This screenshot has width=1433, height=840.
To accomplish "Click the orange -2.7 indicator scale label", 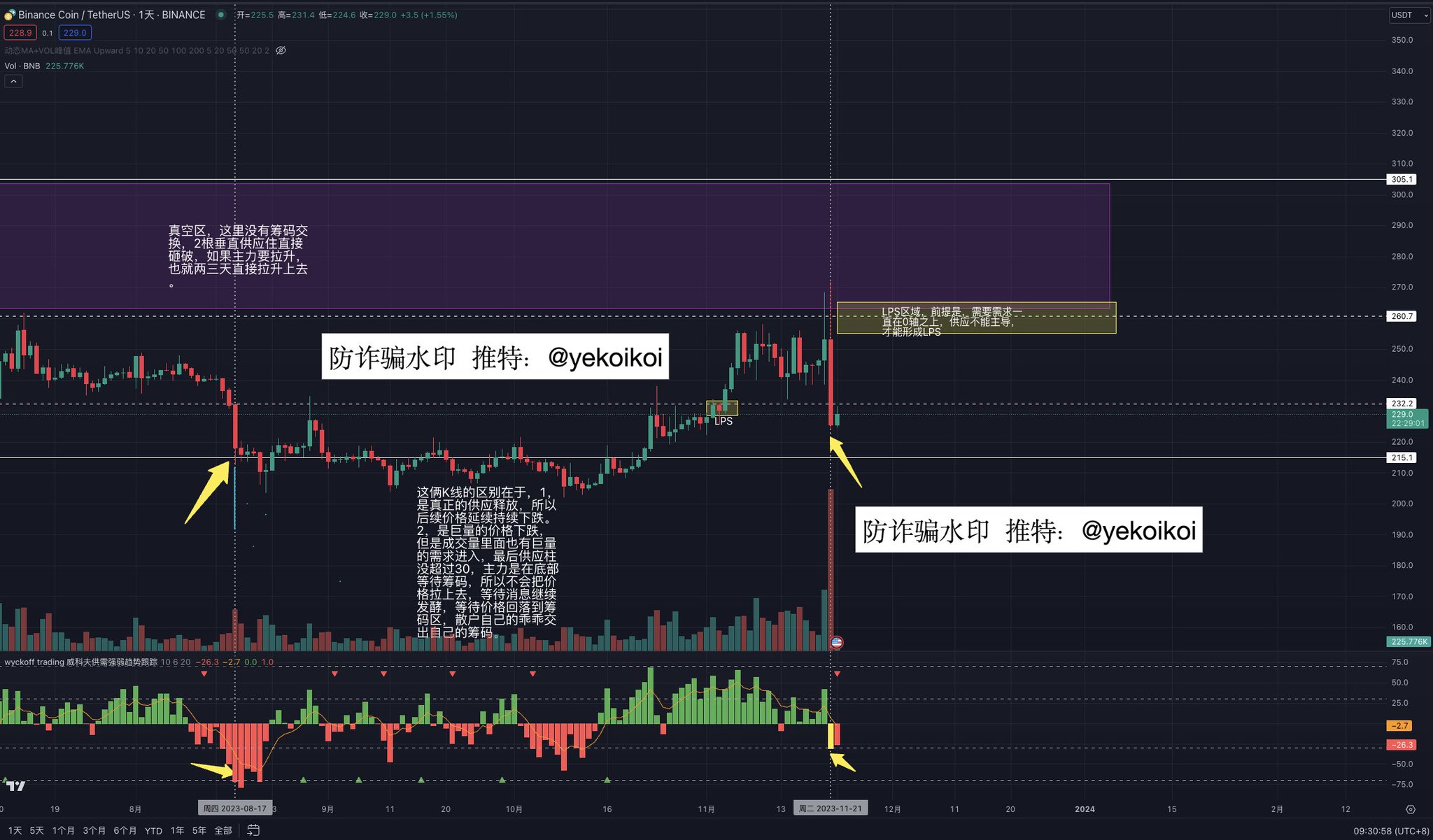I will [x=1400, y=726].
